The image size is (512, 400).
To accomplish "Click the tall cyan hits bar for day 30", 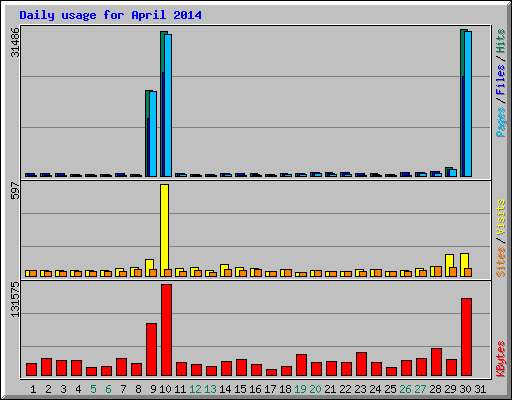I will [x=468, y=104].
